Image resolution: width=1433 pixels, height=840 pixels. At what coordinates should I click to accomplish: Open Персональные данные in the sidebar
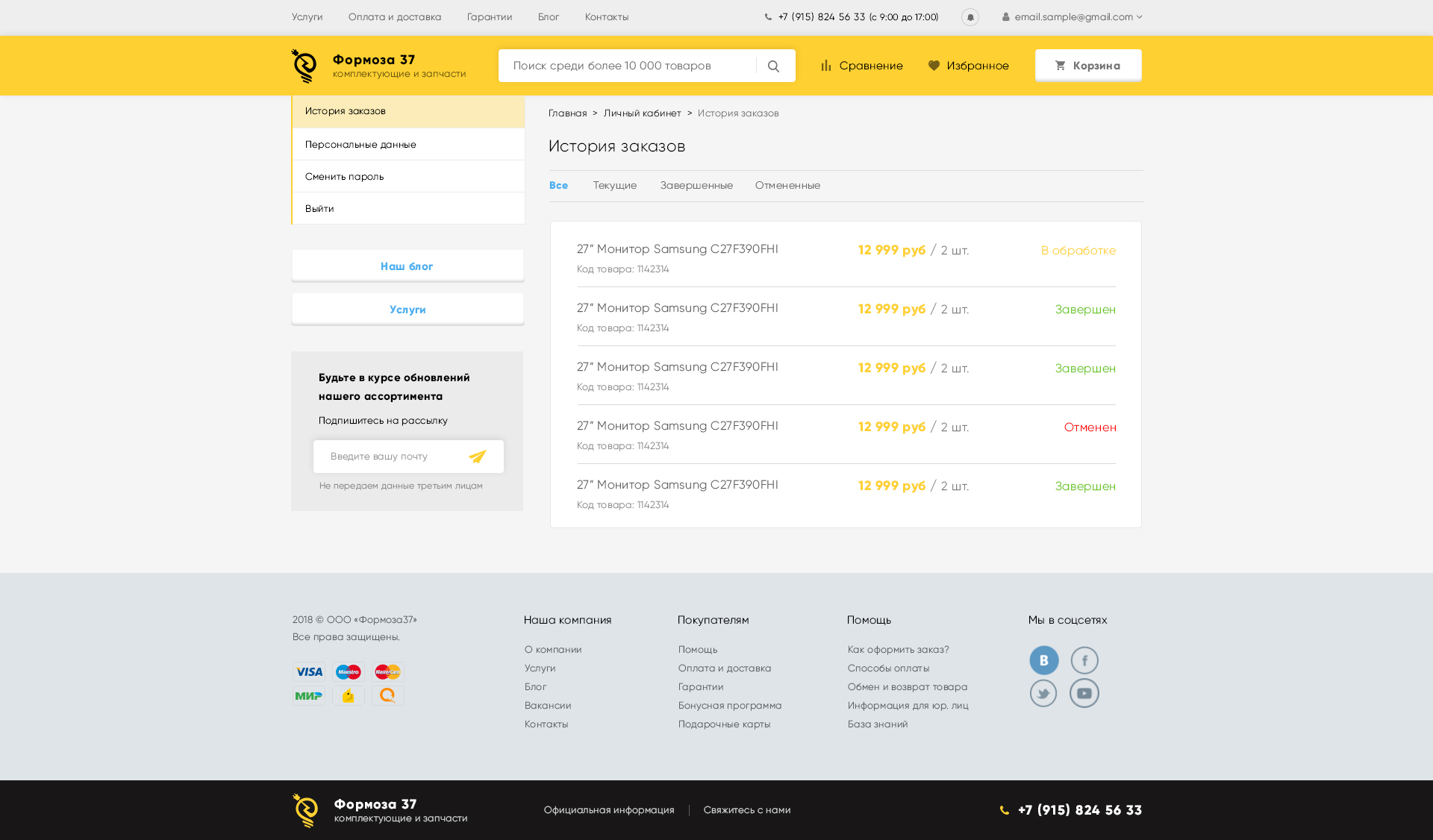[x=360, y=145]
